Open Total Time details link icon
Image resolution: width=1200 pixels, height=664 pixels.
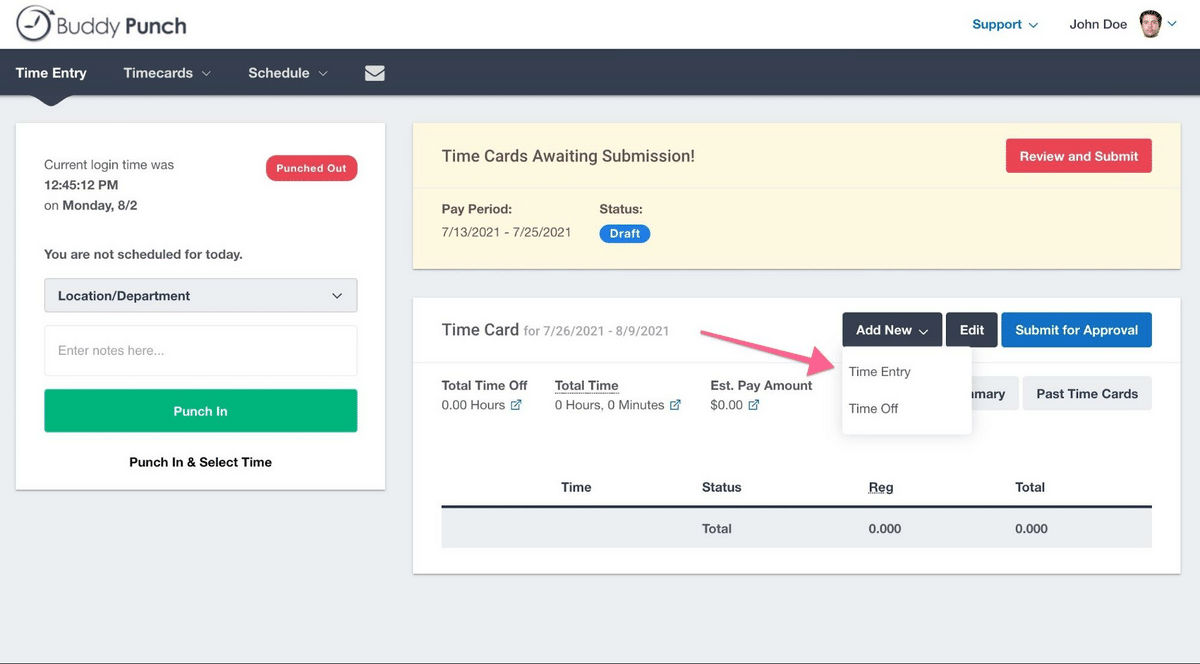[x=675, y=405]
